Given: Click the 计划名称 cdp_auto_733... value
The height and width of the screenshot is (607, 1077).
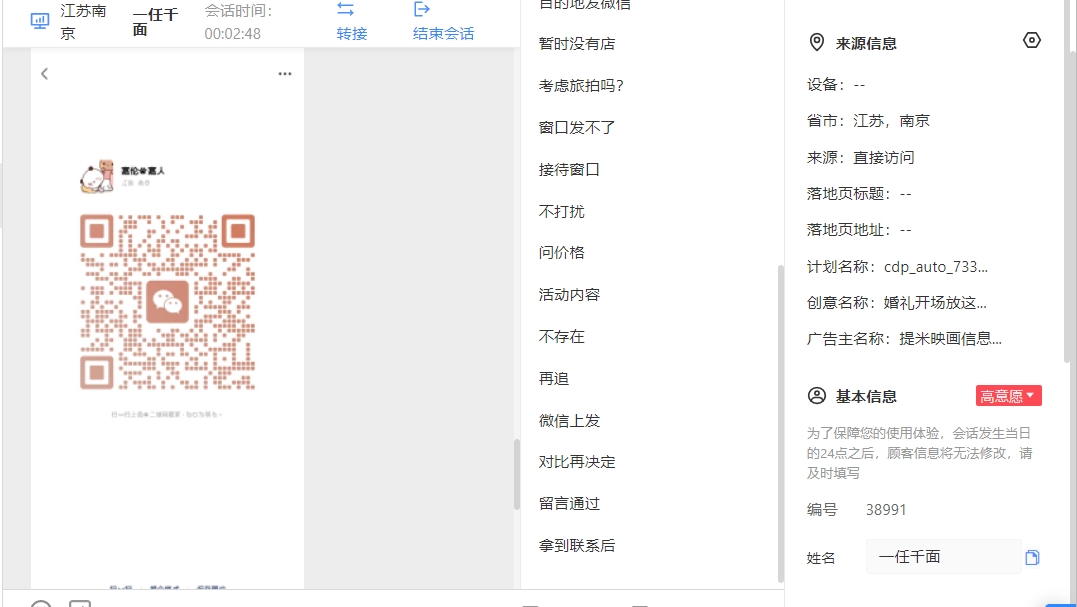Looking at the screenshot, I should click(936, 266).
